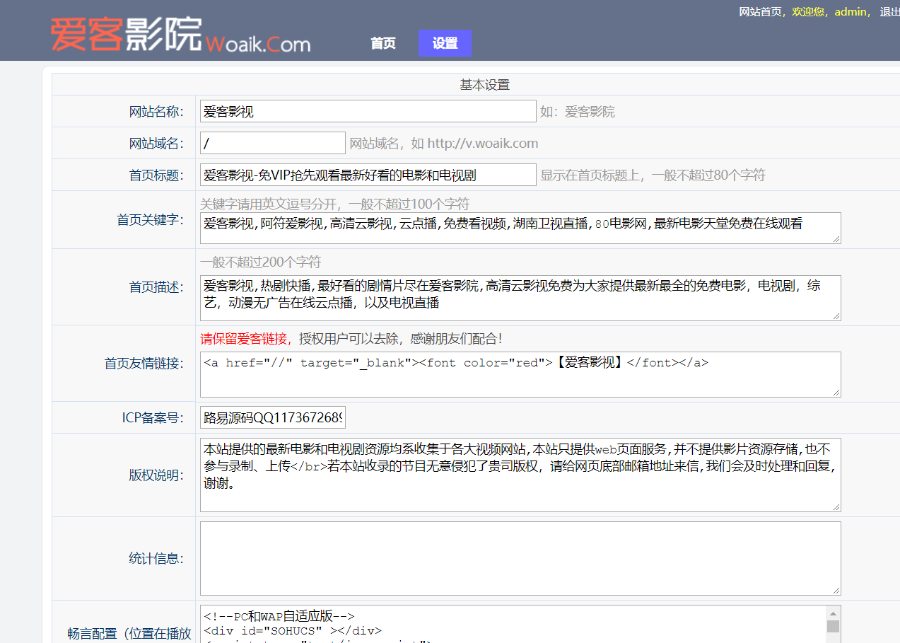Click the admin username link
This screenshot has width=900, height=643.
tap(850, 11)
